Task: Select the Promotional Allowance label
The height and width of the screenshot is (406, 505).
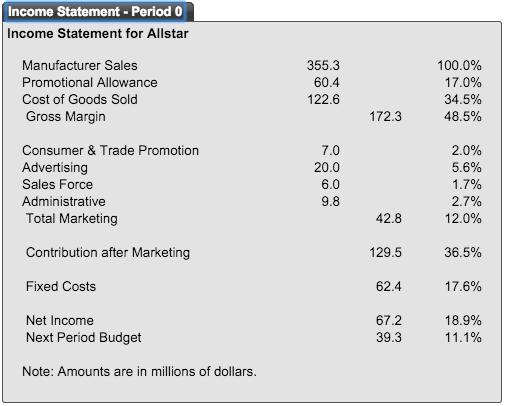Action: tap(90, 82)
